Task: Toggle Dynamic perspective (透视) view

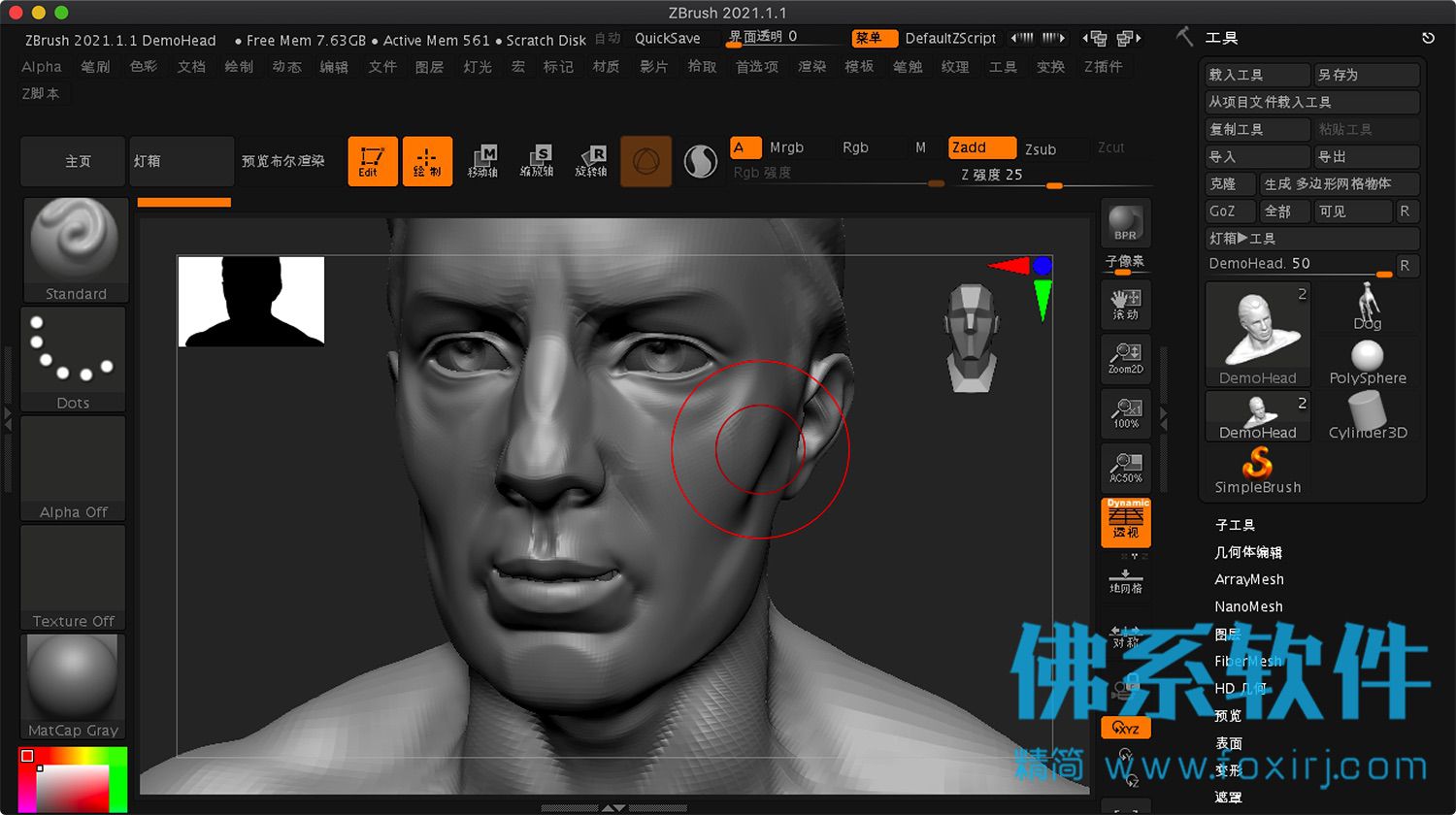Action: (1126, 522)
